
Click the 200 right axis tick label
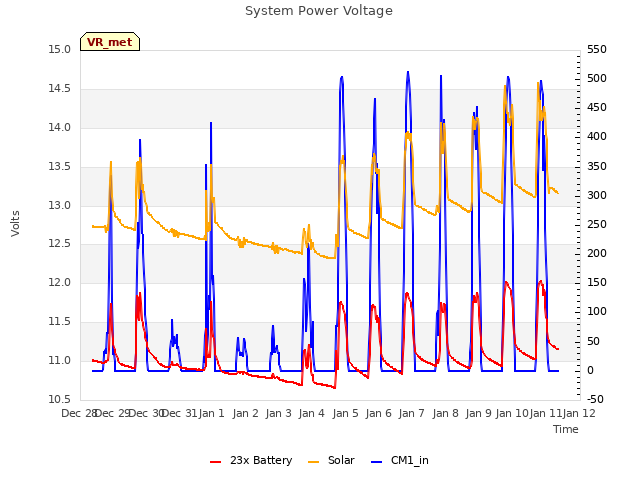[597, 253]
